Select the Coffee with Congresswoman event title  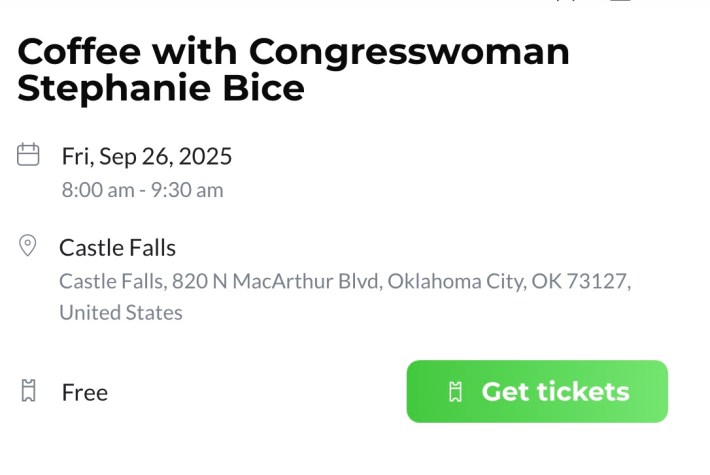[x=293, y=69]
